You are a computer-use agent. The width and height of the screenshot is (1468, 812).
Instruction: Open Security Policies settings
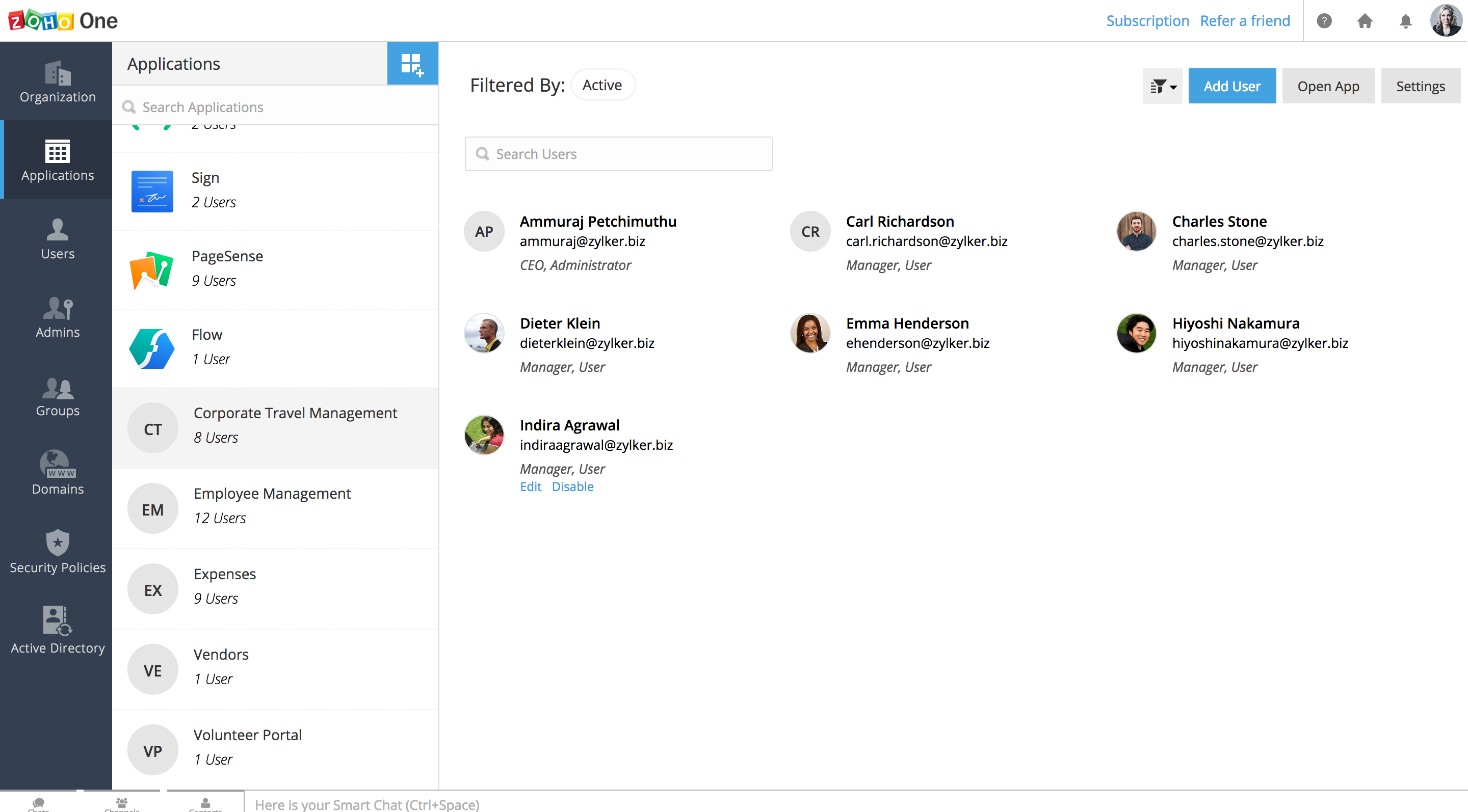coord(57,551)
